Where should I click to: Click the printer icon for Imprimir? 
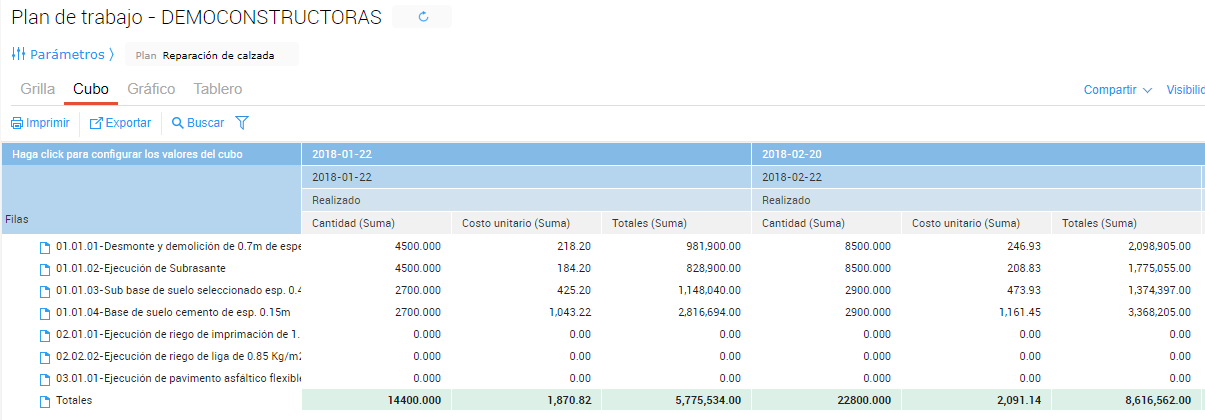click(17, 123)
